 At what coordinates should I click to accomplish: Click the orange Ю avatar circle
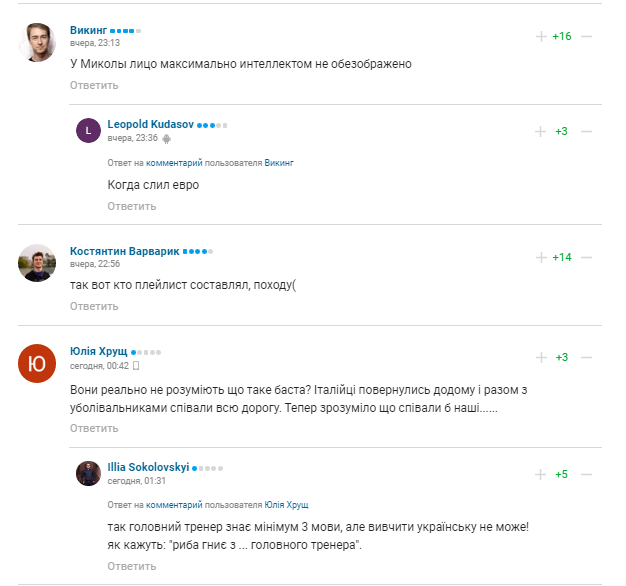pos(37,363)
